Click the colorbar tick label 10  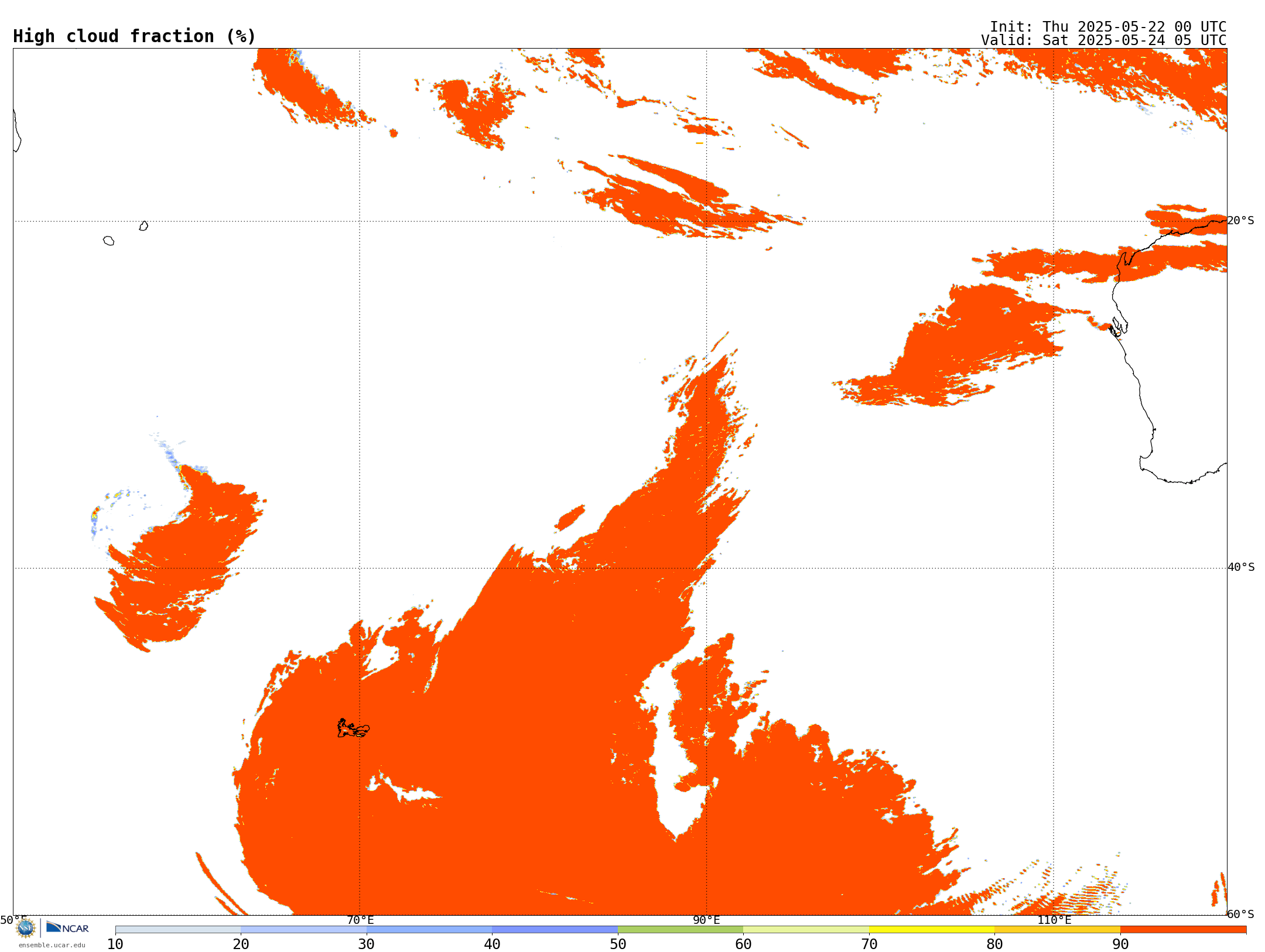115,944
